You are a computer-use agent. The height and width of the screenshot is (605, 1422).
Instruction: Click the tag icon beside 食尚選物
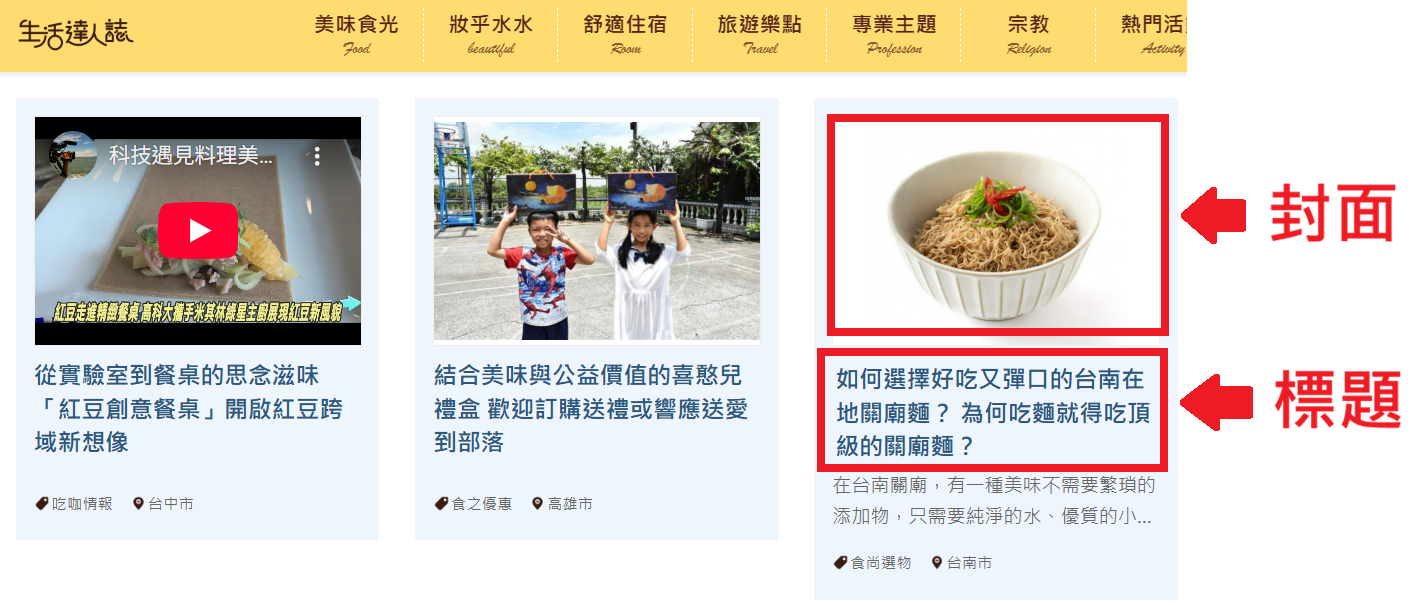[x=840, y=562]
